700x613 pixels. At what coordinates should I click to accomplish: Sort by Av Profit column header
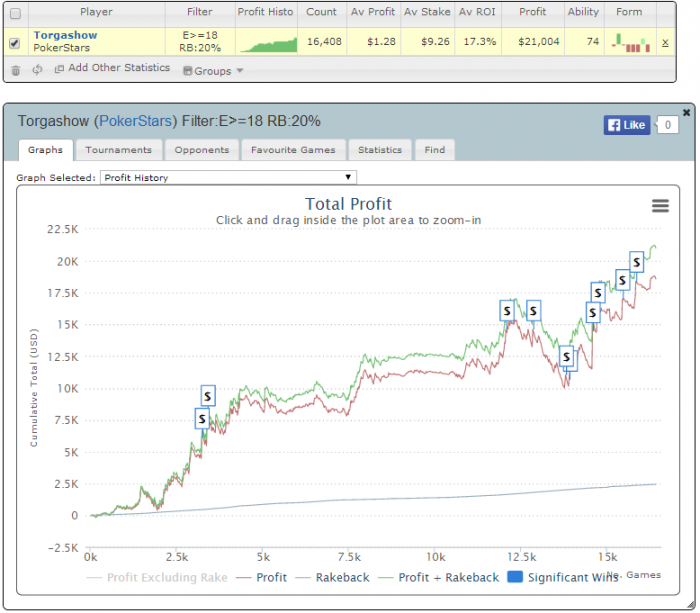point(373,12)
